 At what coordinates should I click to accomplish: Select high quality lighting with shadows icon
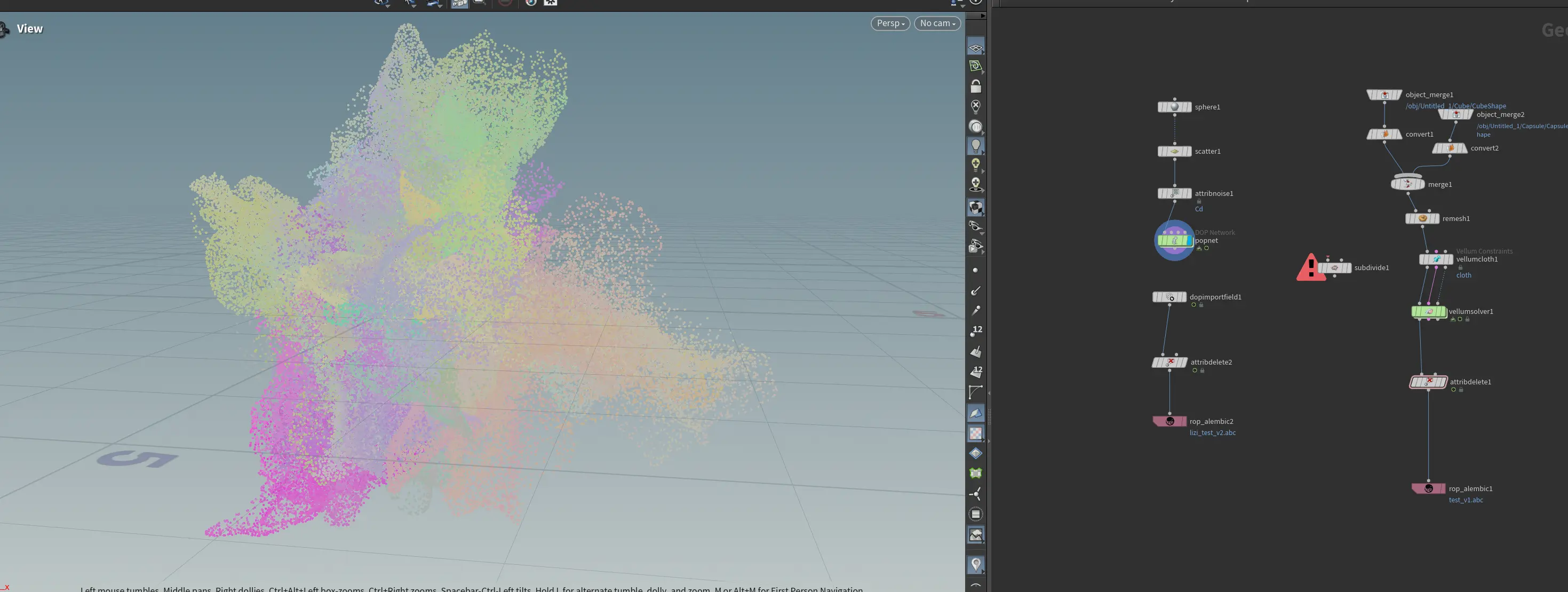(x=976, y=185)
